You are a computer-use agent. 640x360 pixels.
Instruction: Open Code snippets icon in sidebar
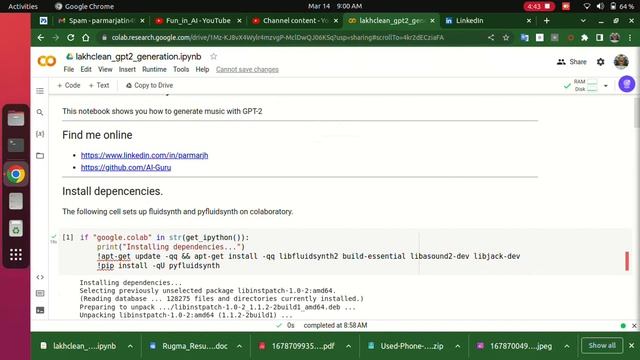tap(40, 277)
